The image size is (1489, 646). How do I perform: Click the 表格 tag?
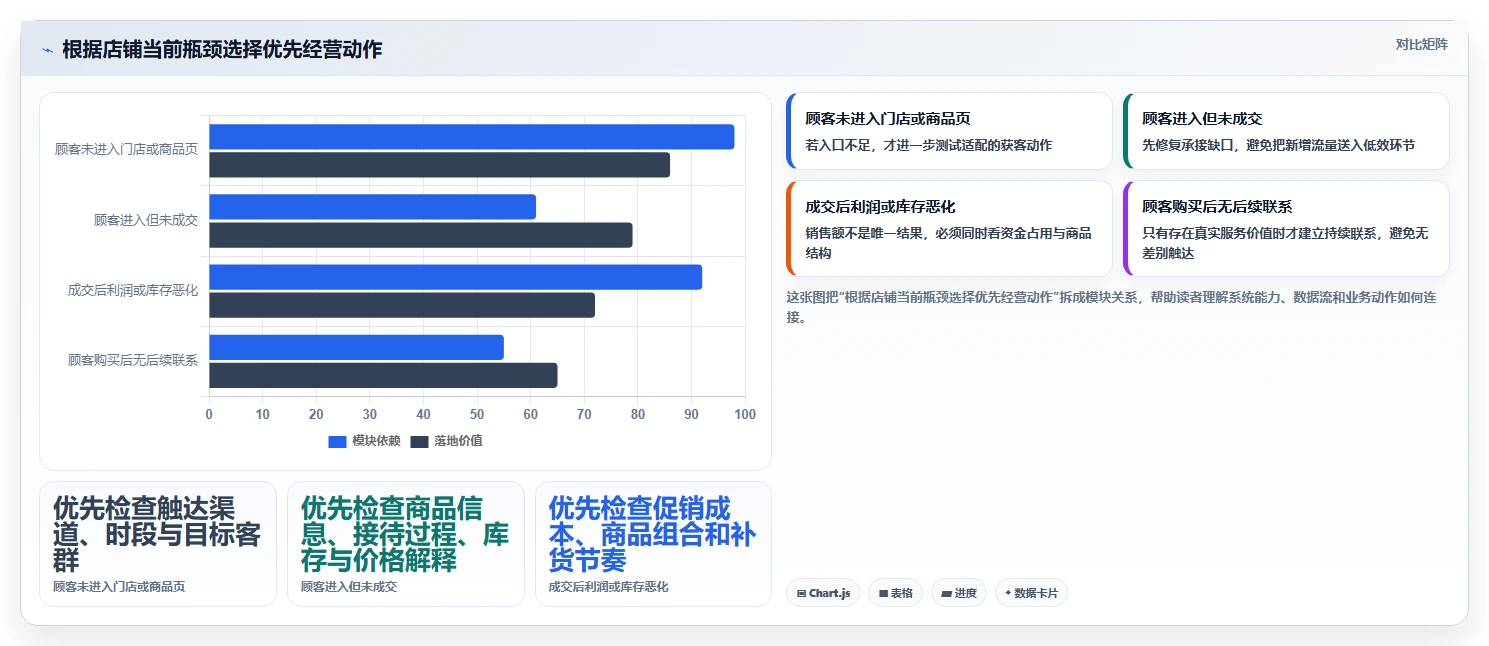click(x=895, y=593)
